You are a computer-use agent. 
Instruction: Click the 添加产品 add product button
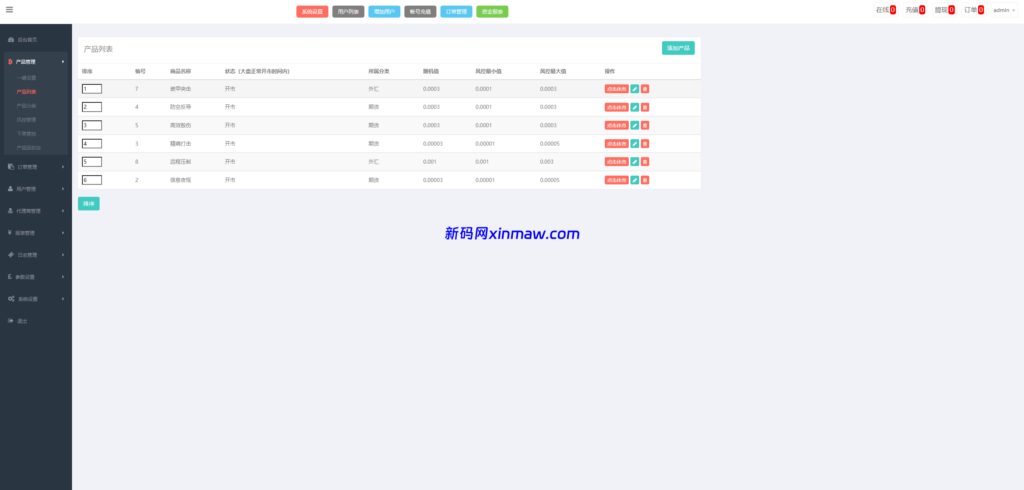[x=678, y=48]
